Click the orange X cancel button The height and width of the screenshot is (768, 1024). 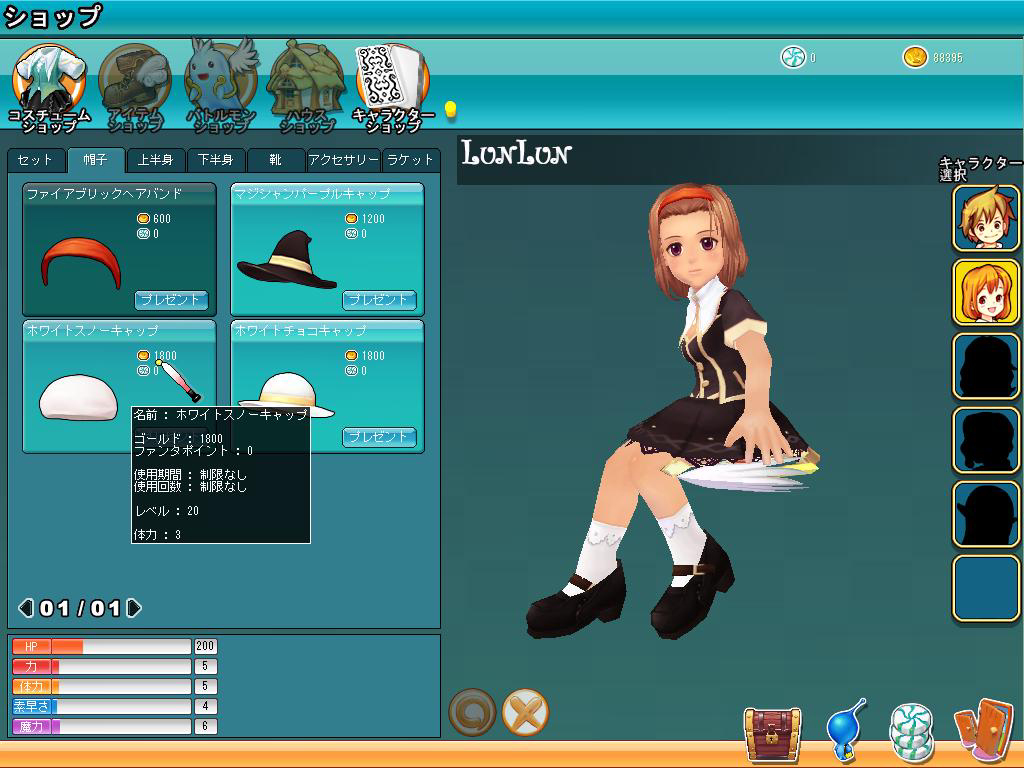(525, 713)
